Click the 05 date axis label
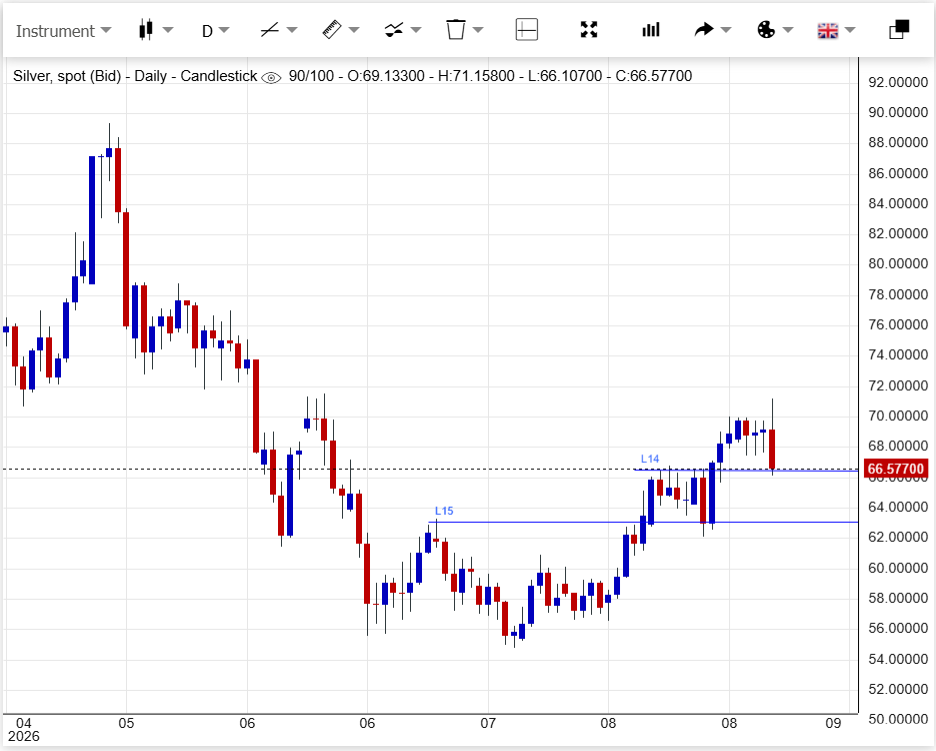 coord(126,724)
